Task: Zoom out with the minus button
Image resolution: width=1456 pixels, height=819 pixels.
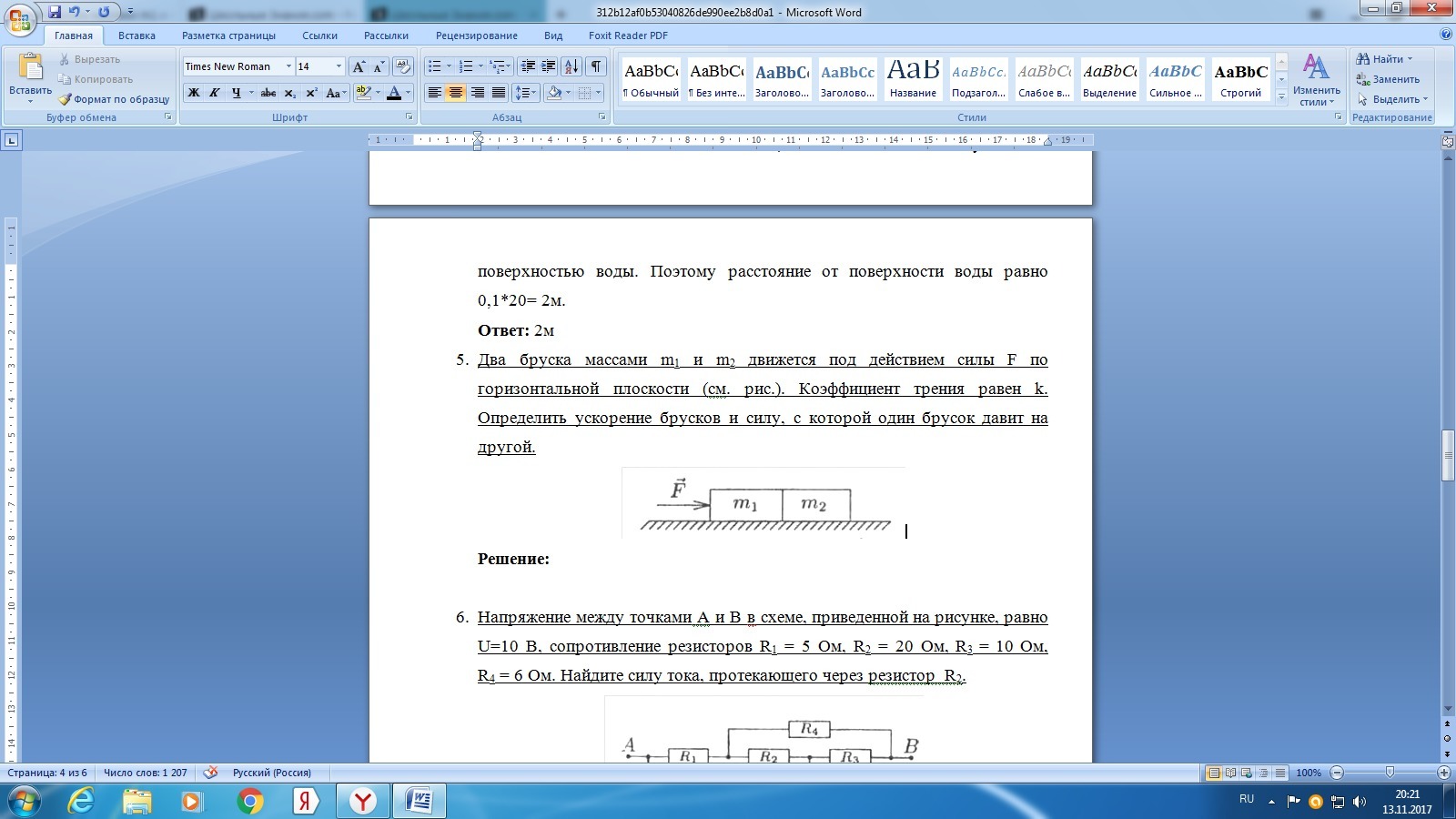Action: 1337,773
